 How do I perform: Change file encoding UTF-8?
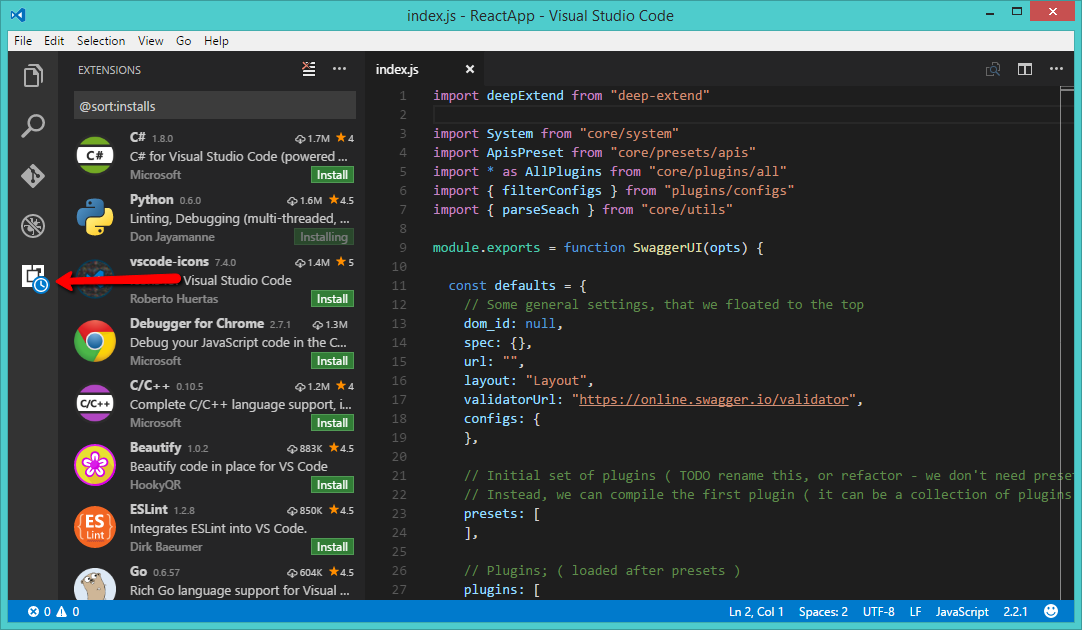878,611
